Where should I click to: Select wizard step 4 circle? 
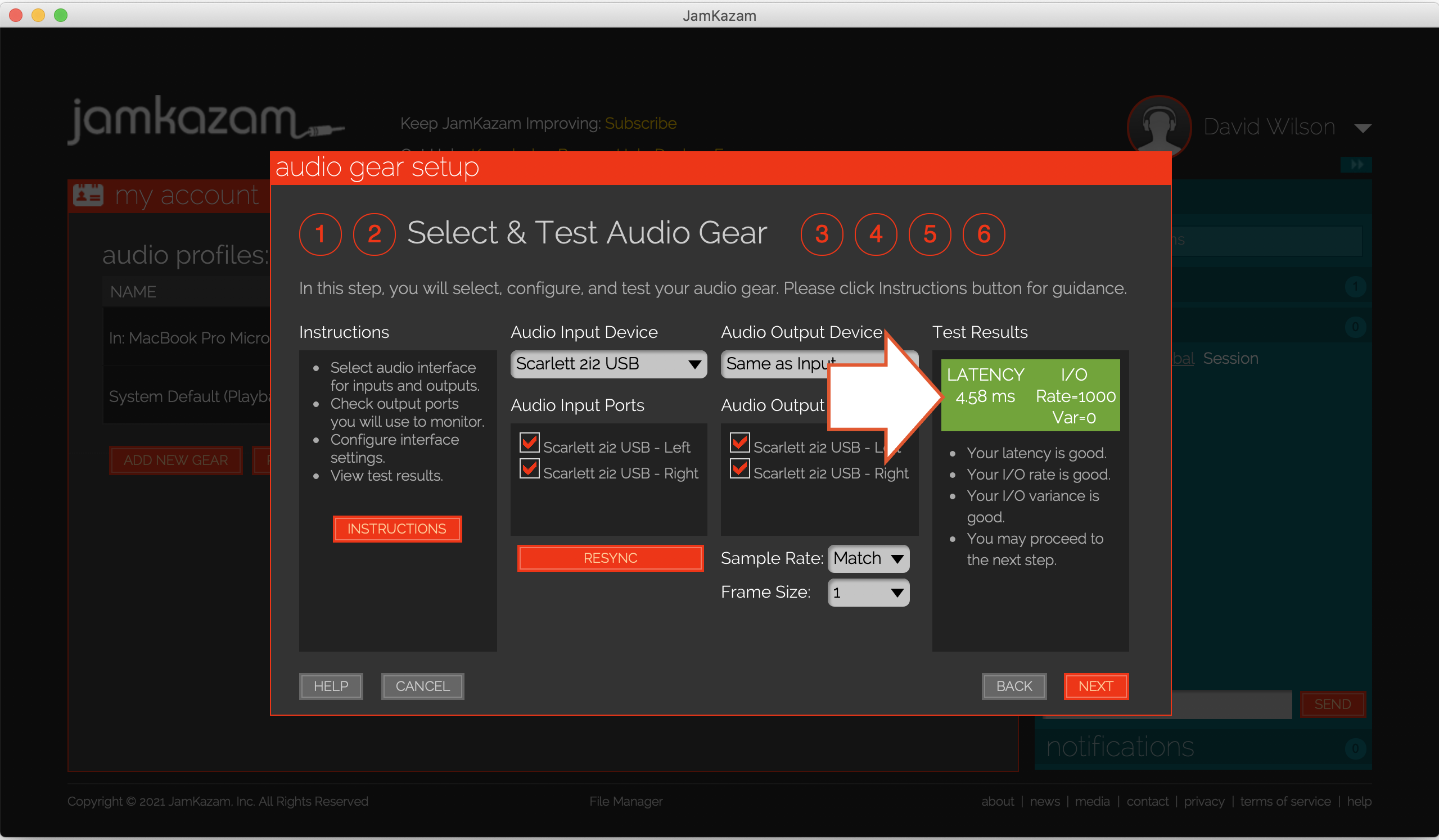click(x=876, y=234)
